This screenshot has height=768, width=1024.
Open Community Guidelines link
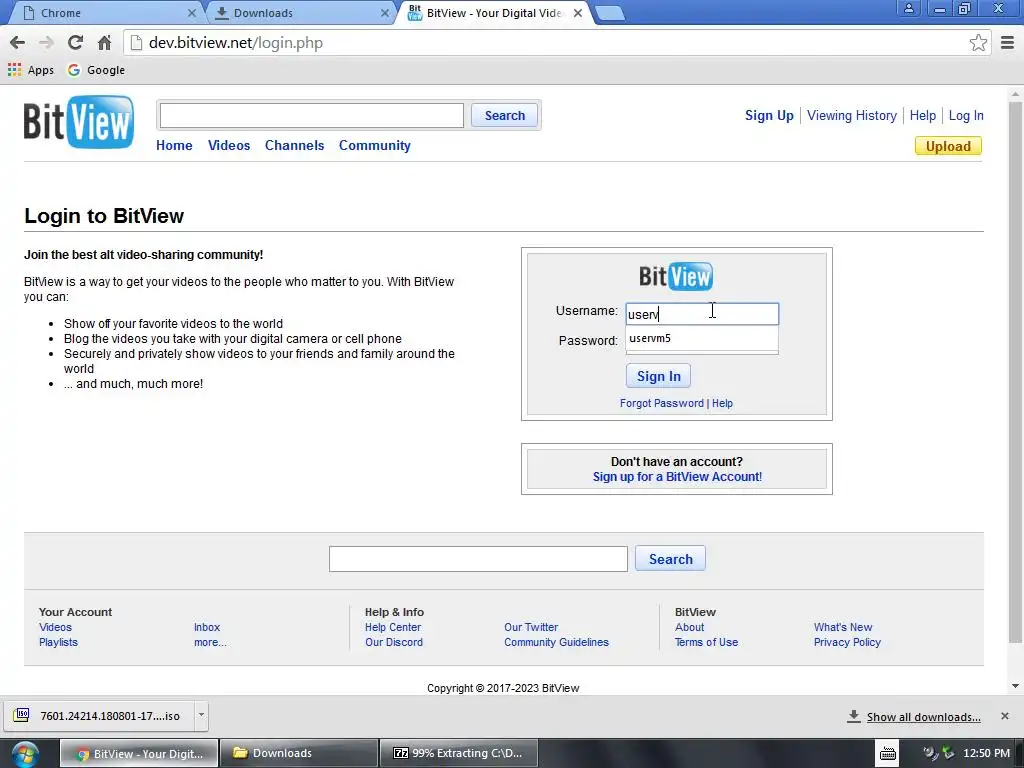coord(556,642)
